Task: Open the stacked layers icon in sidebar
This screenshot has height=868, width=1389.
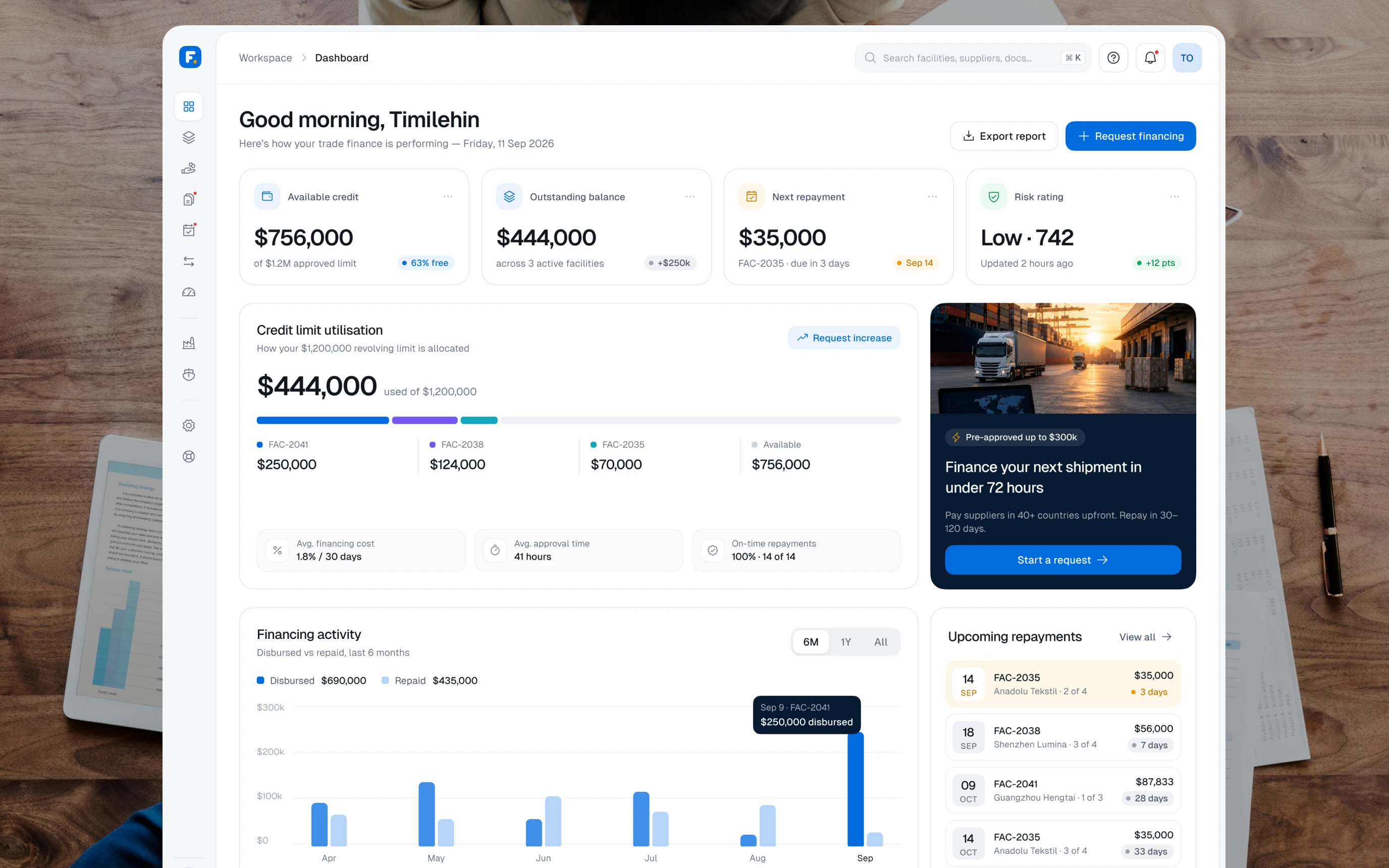Action: (x=189, y=138)
